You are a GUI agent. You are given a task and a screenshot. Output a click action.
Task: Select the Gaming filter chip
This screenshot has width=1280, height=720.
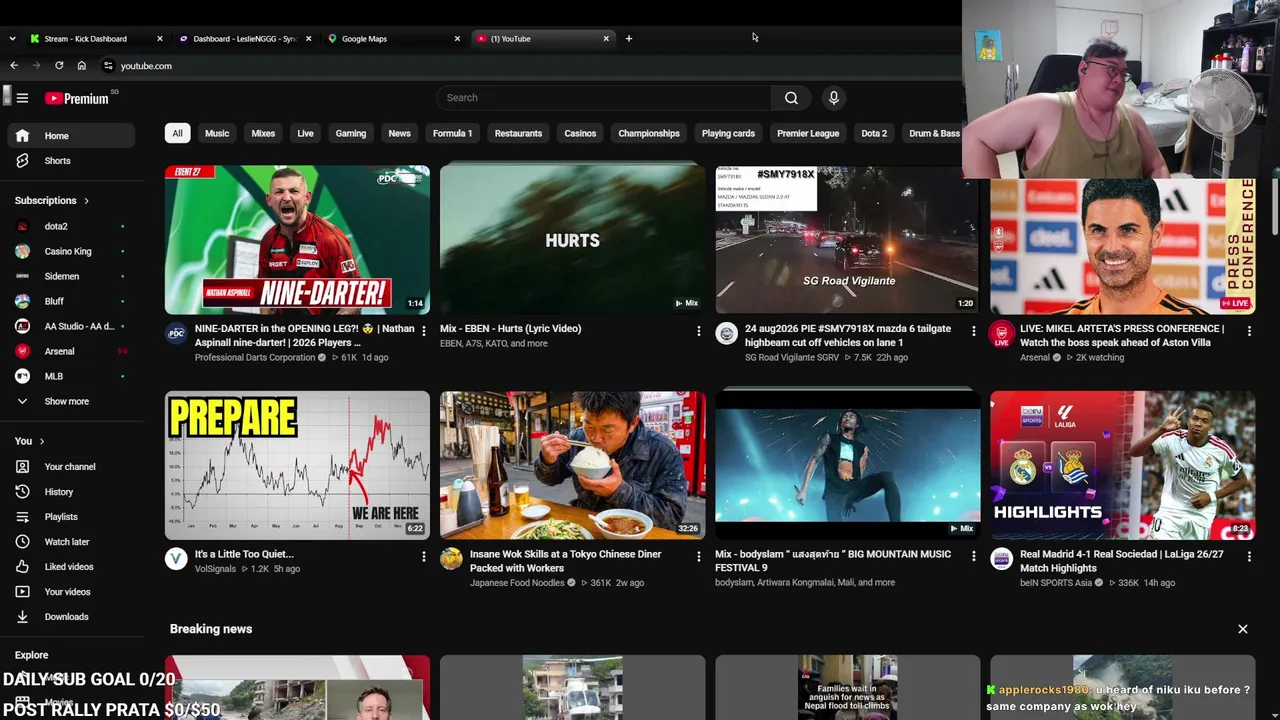point(351,133)
